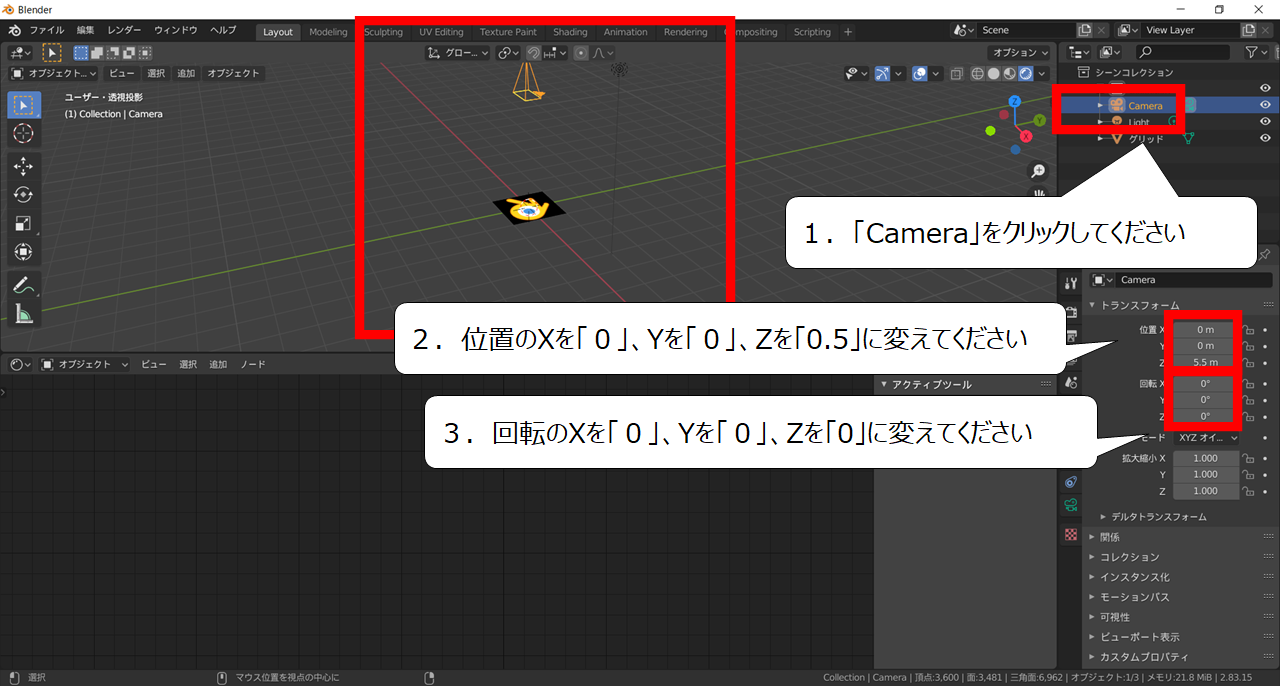Image resolution: width=1280 pixels, height=686 pixels.
Task: Open the camera Object Data properties tab
Action: coord(1071,506)
